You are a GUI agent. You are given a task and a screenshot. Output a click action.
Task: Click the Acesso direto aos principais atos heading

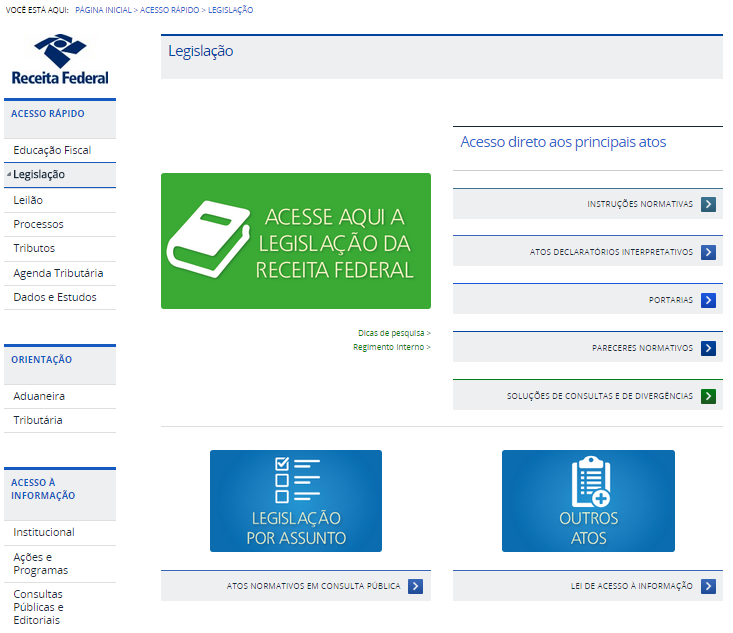pyautogui.click(x=563, y=142)
